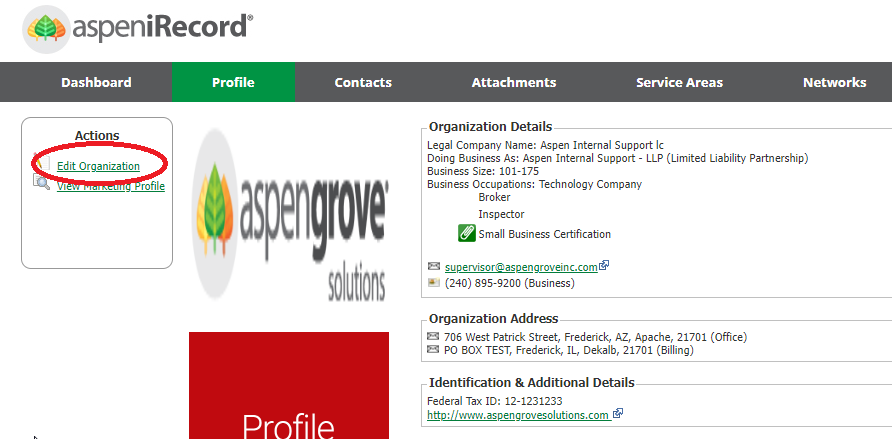This screenshot has width=892, height=439.
Task: Click the Small Business Certification text
Action: (x=544, y=234)
